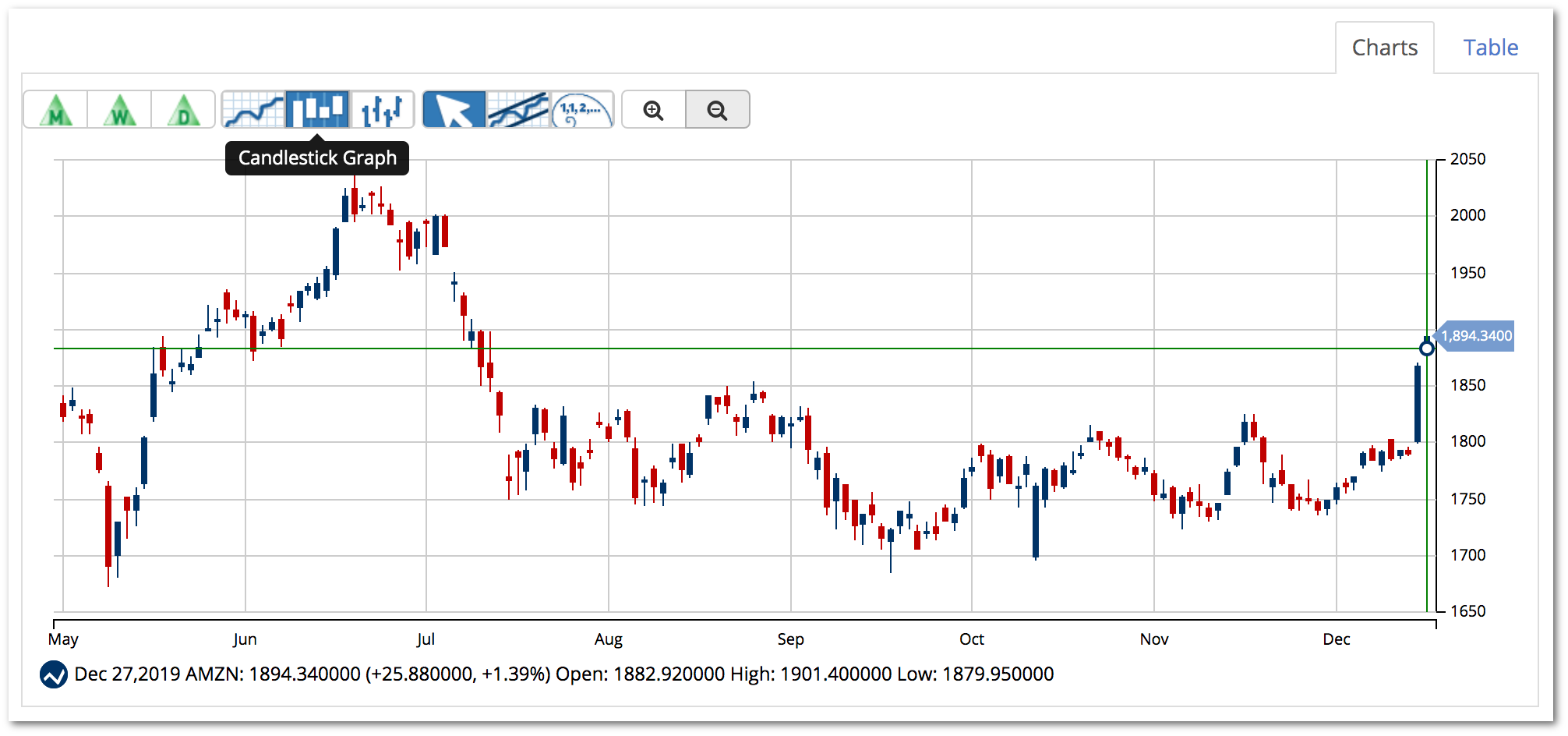Click the Dec label on the x-axis
This screenshot has width=1568, height=736.
pos(1337,639)
